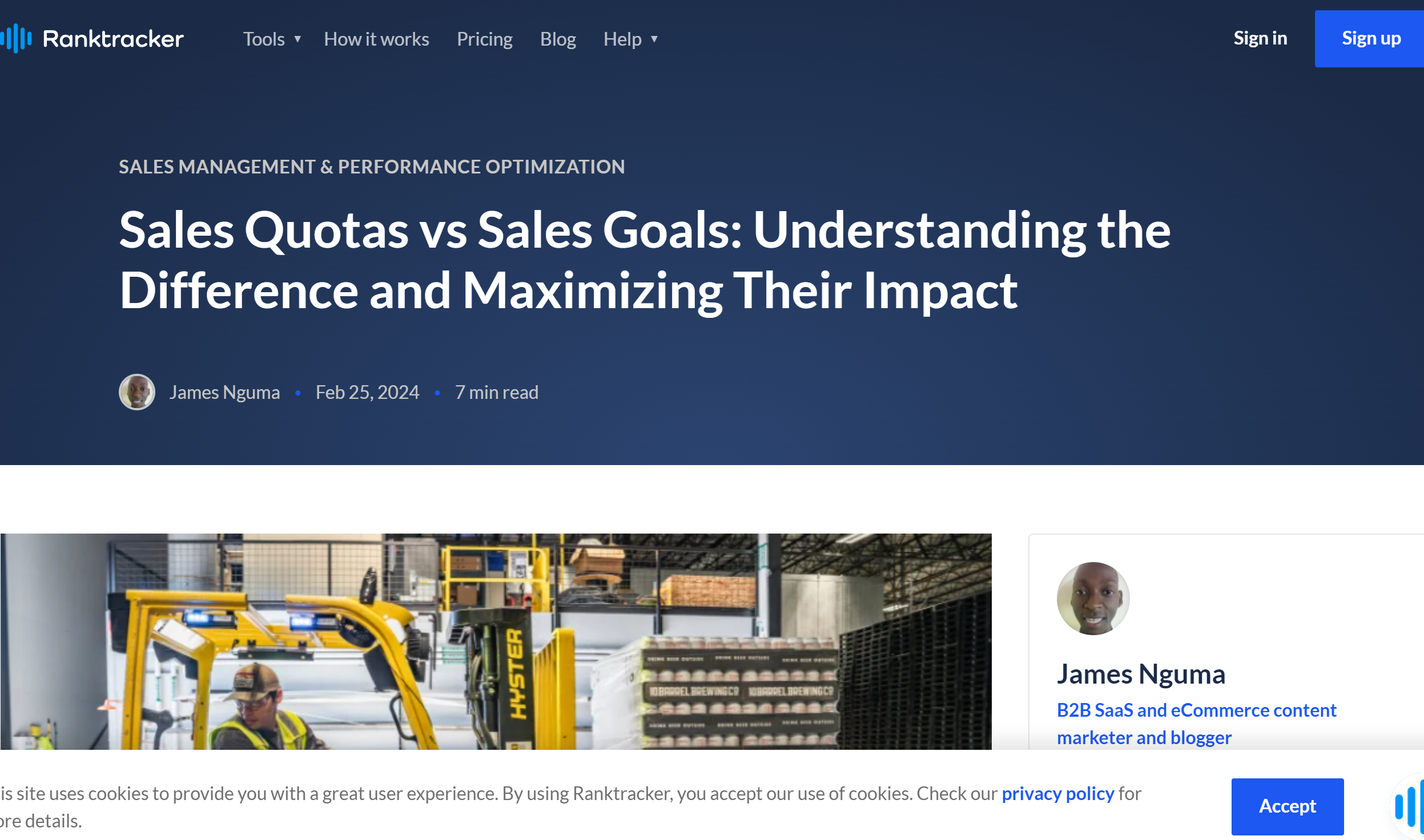
Task: Click the James Nguma byline name
Action: (x=224, y=392)
